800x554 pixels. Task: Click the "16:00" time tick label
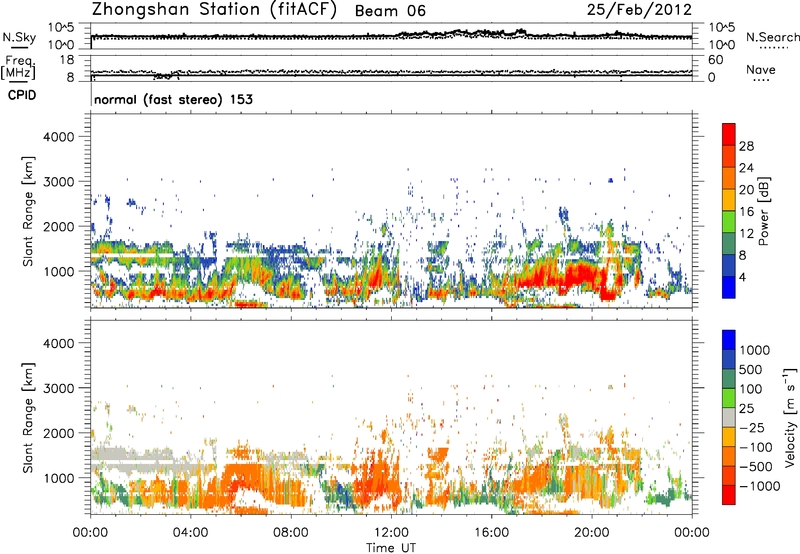click(x=491, y=533)
